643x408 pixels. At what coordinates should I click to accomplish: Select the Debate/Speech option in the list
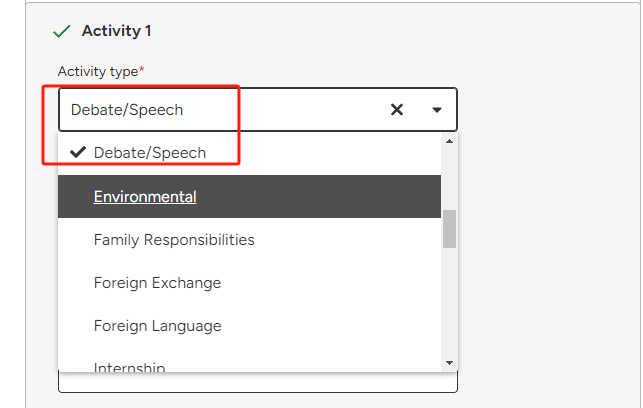(150, 153)
